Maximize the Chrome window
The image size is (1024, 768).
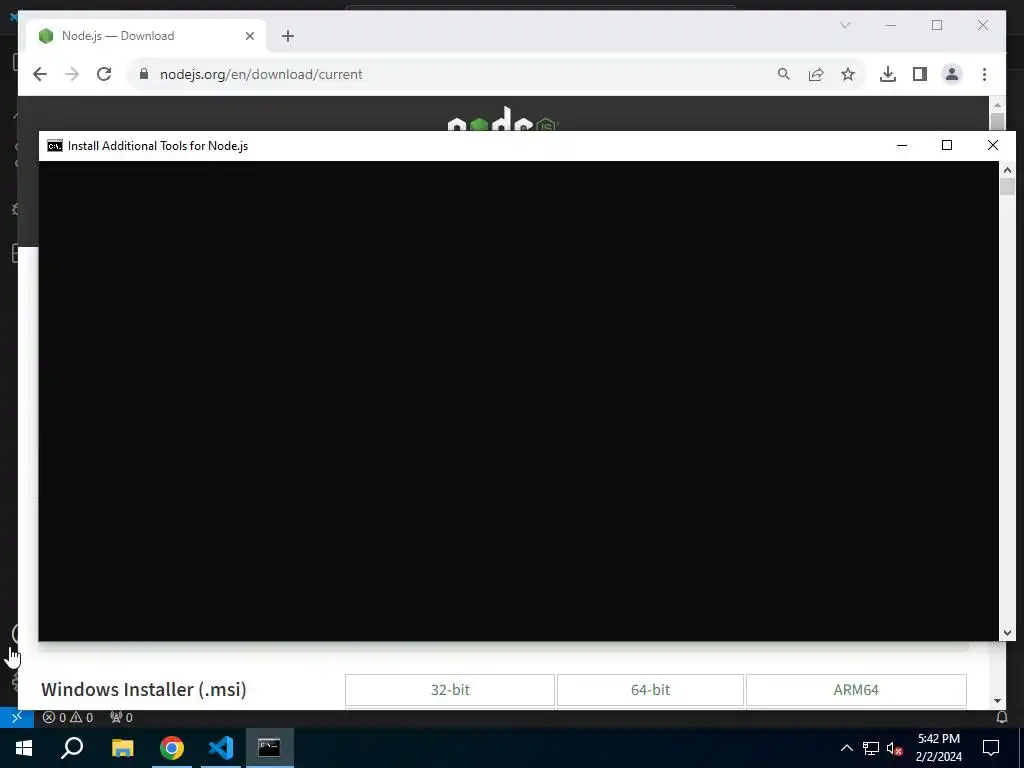point(937,25)
